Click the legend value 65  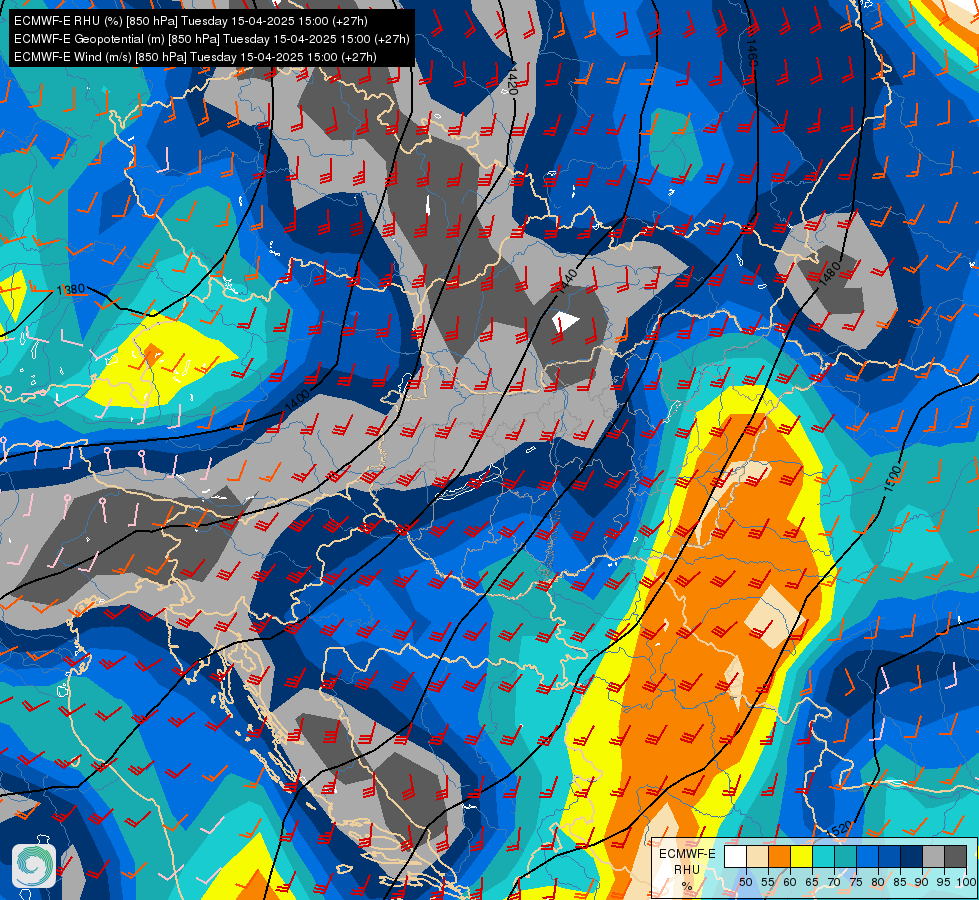(x=812, y=882)
